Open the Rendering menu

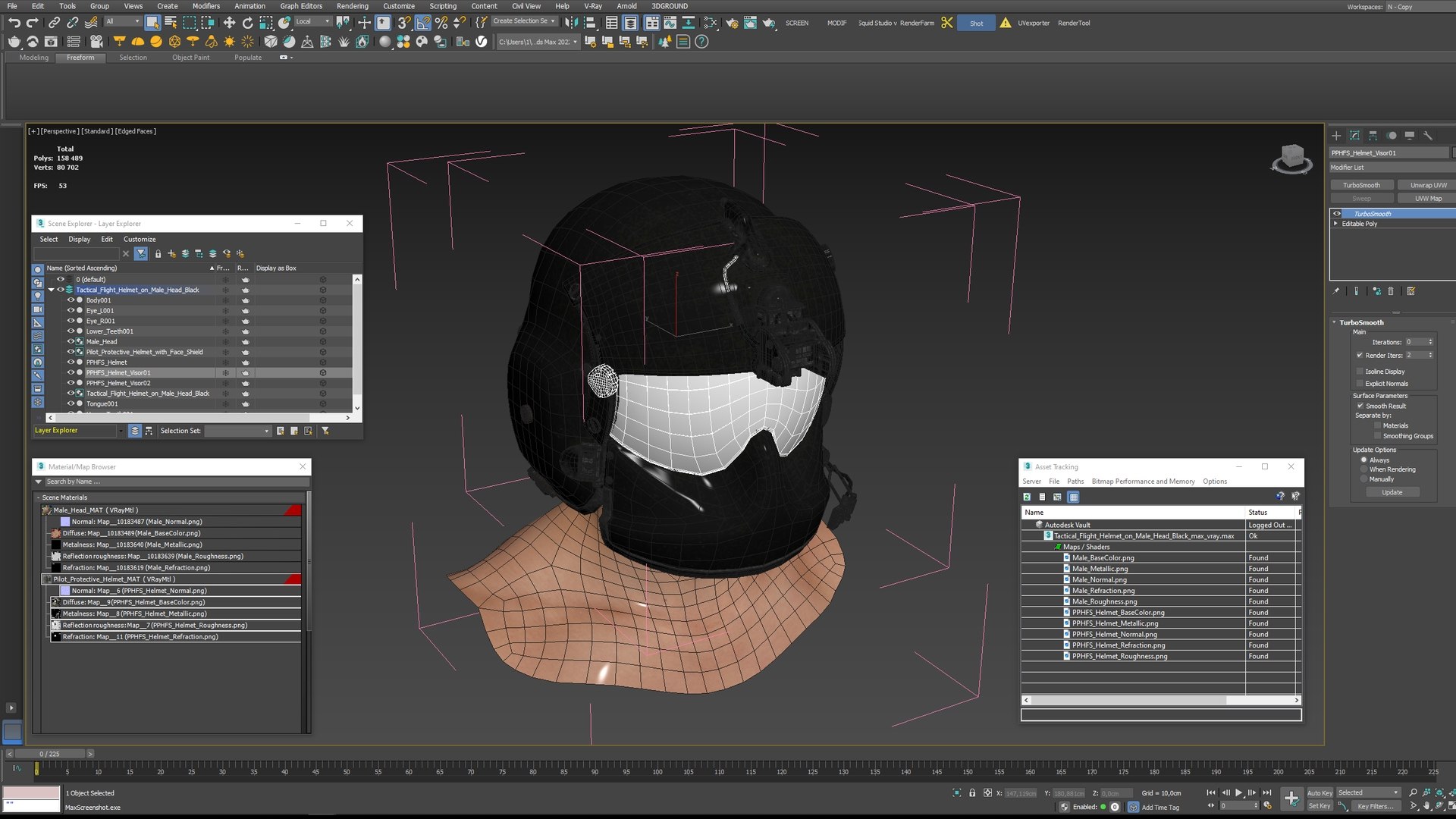(352, 6)
